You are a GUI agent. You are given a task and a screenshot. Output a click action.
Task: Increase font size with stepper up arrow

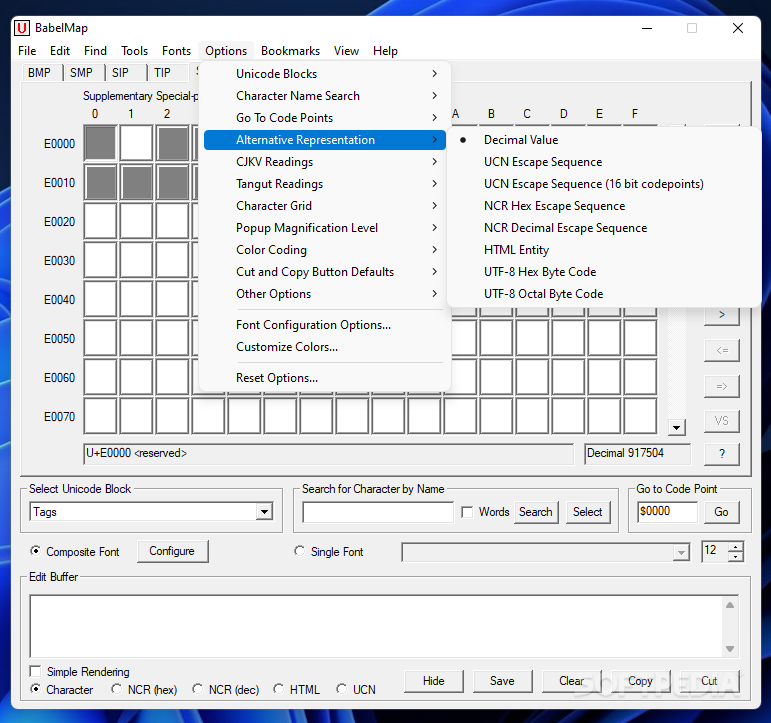736,546
